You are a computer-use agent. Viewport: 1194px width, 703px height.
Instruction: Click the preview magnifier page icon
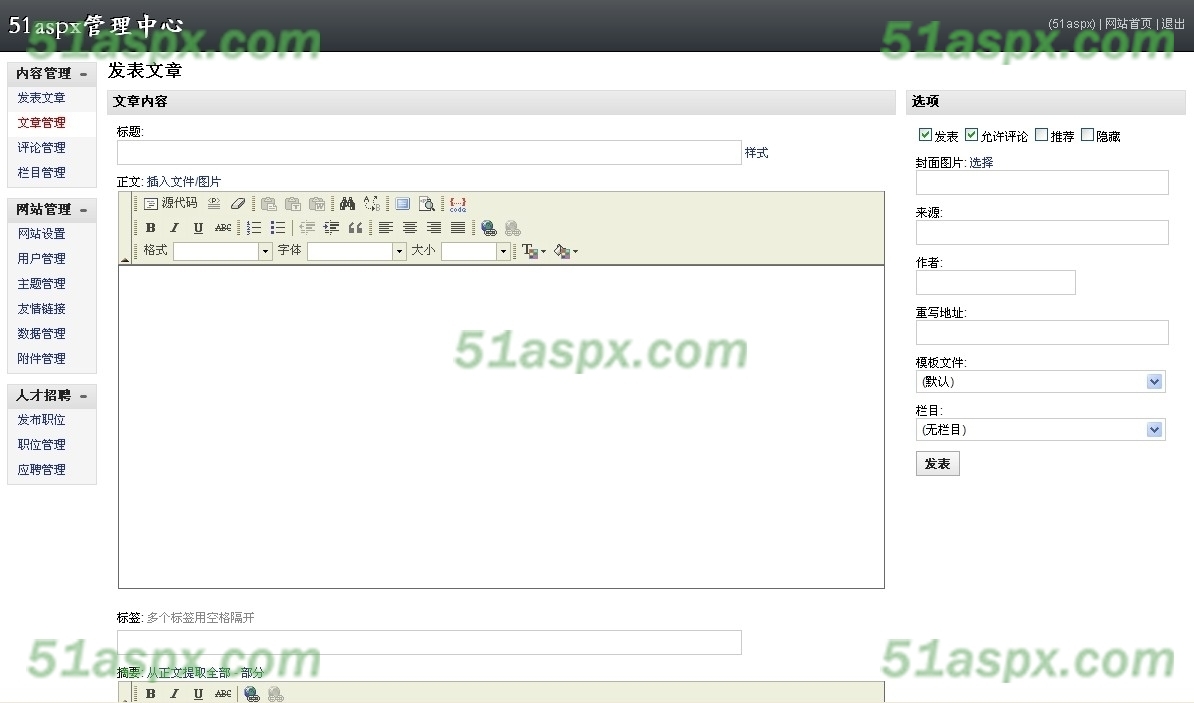[426, 203]
